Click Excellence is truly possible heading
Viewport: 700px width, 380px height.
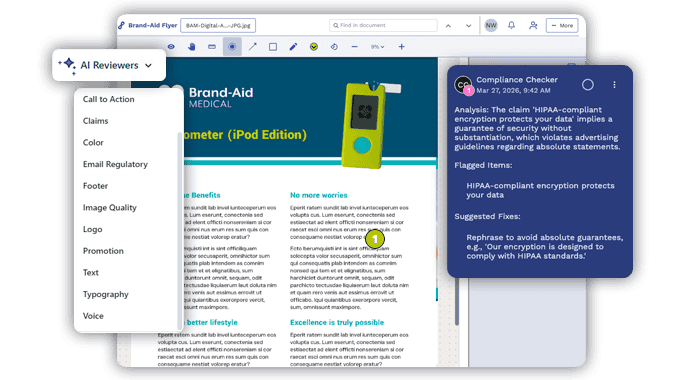(337, 322)
